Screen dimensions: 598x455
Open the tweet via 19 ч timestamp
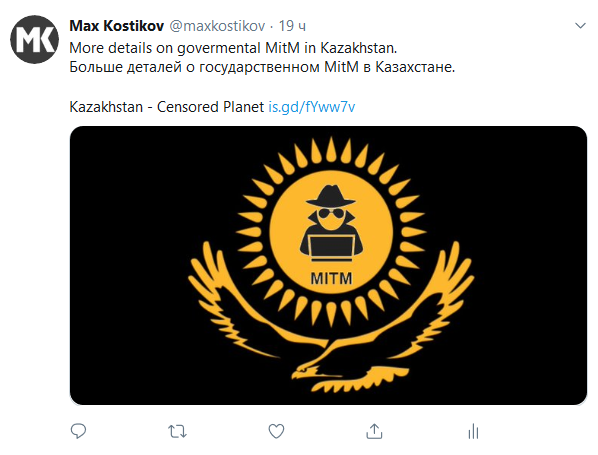292,26
